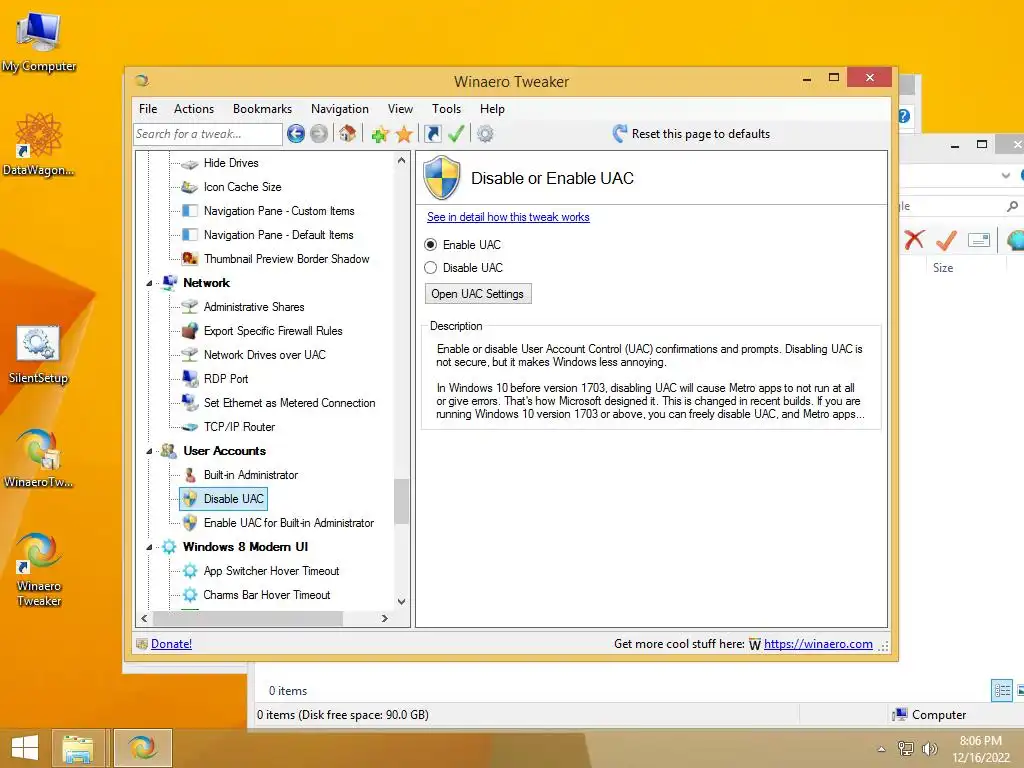Click the grey Forward navigation arrow

click(319, 134)
